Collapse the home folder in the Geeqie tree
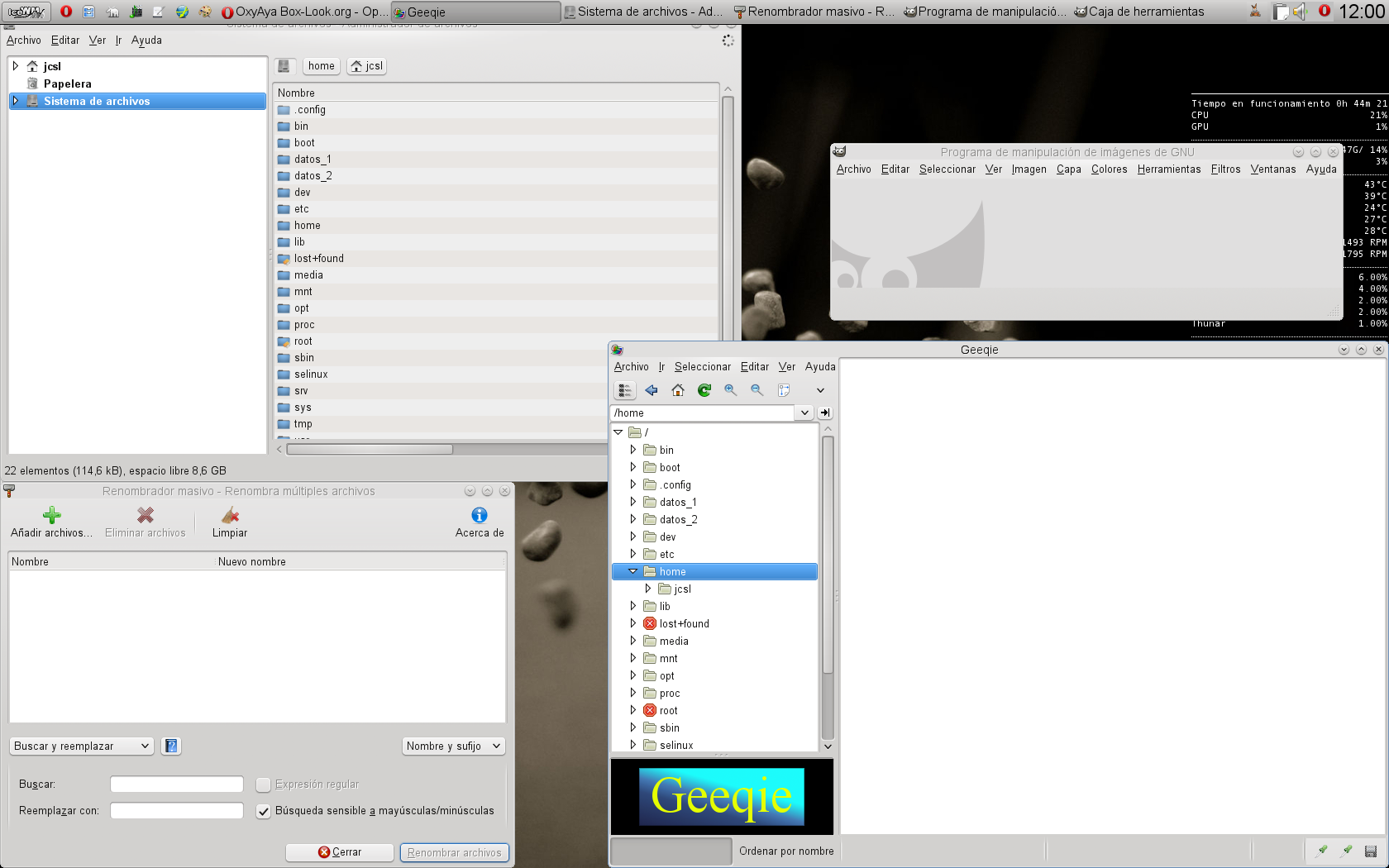The width and height of the screenshot is (1389, 868). pyautogui.click(x=633, y=571)
